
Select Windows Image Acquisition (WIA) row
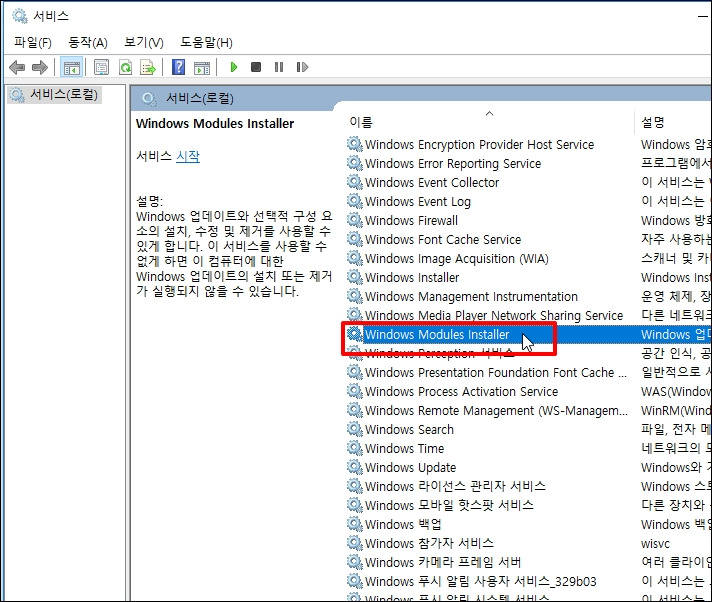point(457,258)
